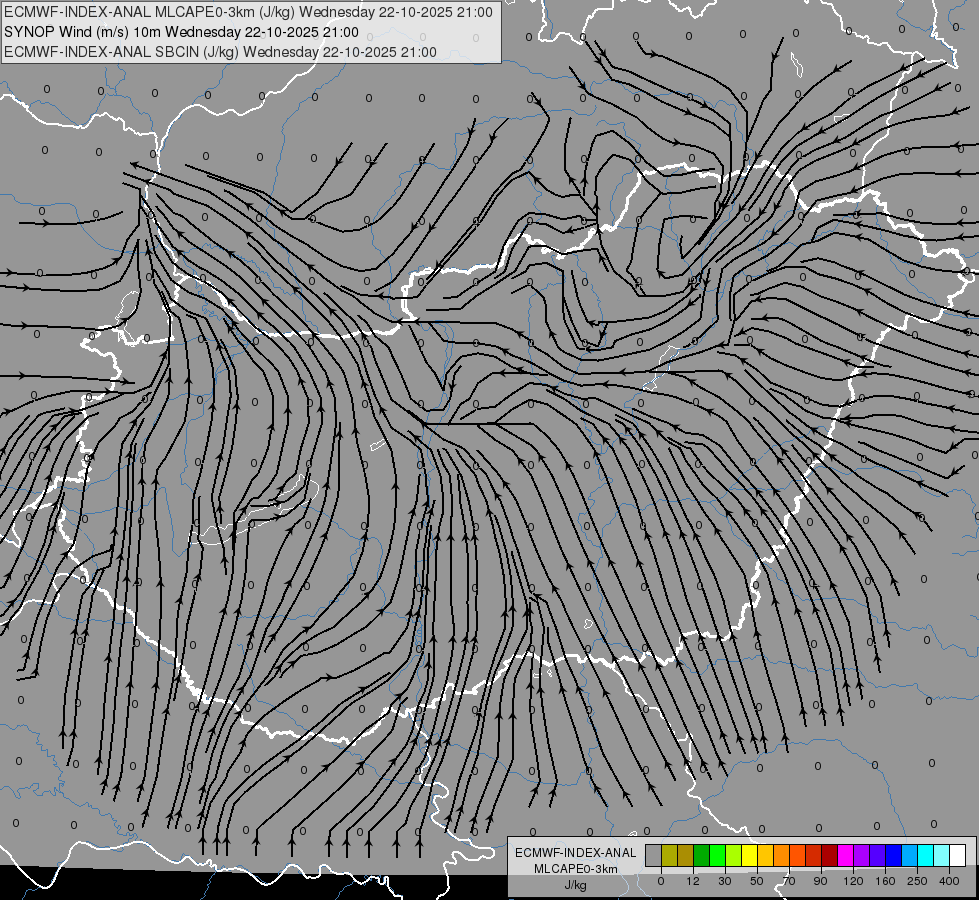Viewport: 979px width, 900px height.
Task: Click the J/kg legend unit label
Action: [x=576, y=885]
